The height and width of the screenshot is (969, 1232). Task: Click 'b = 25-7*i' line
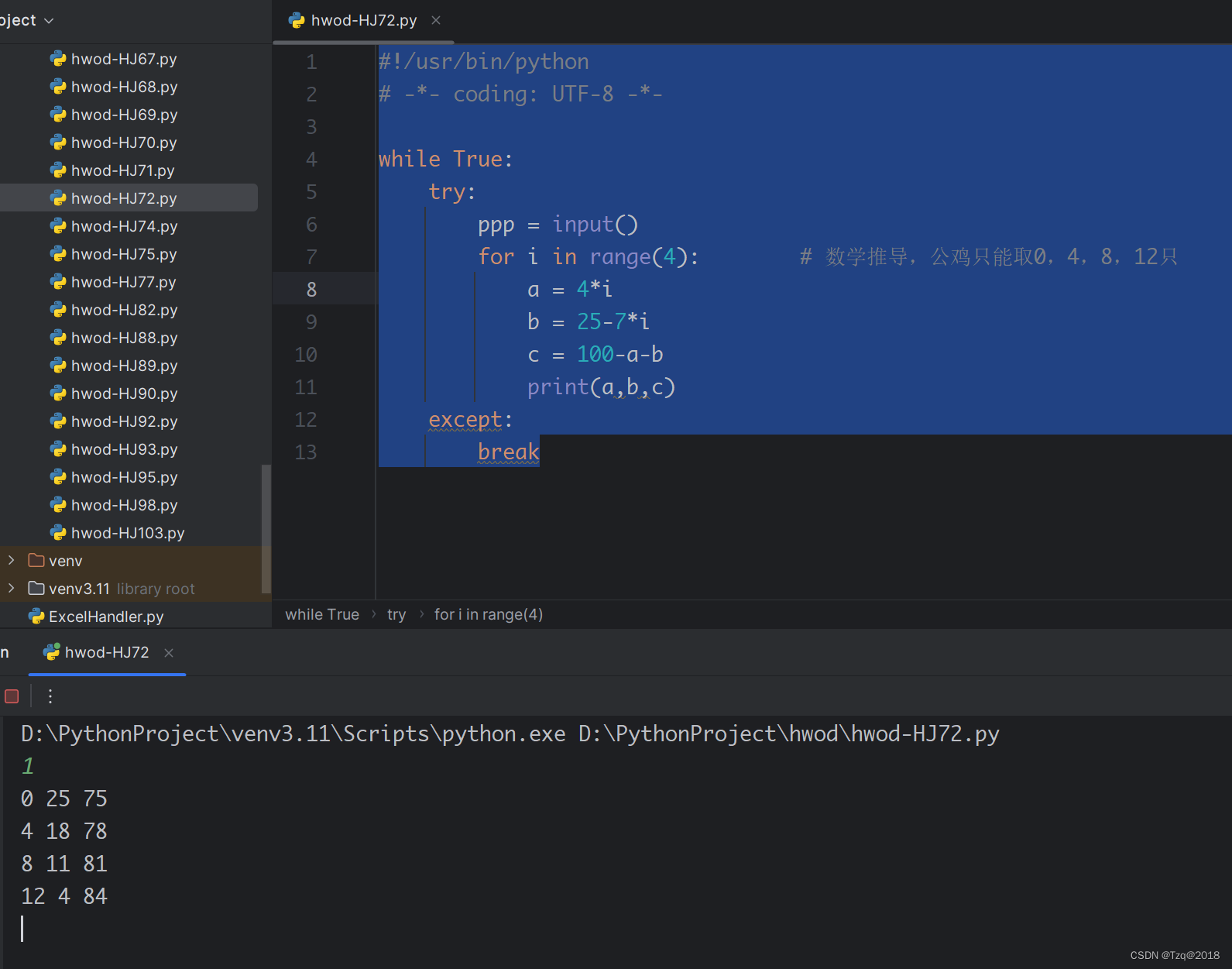click(589, 321)
